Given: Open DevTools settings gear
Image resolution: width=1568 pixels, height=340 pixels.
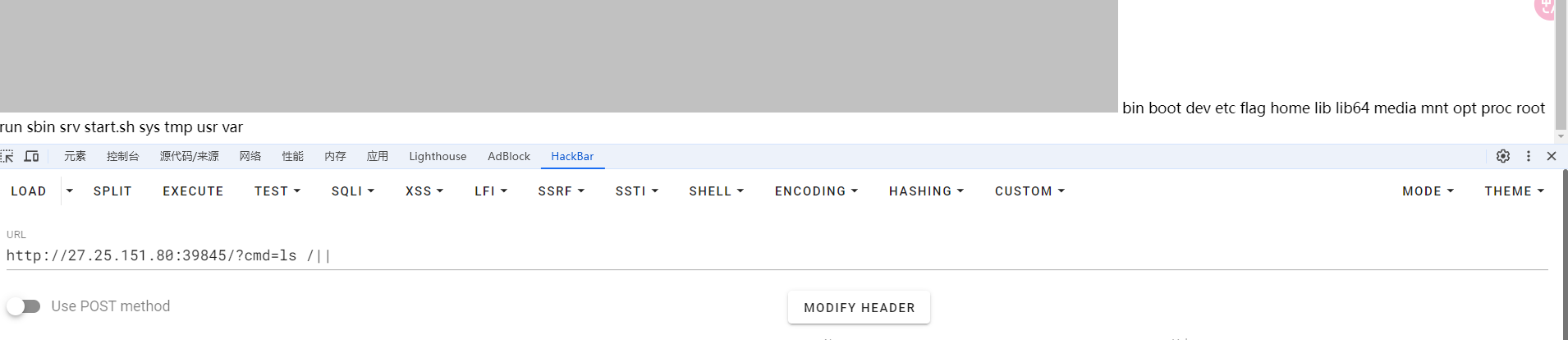Looking at the screenshot, I should (1503, 156).
